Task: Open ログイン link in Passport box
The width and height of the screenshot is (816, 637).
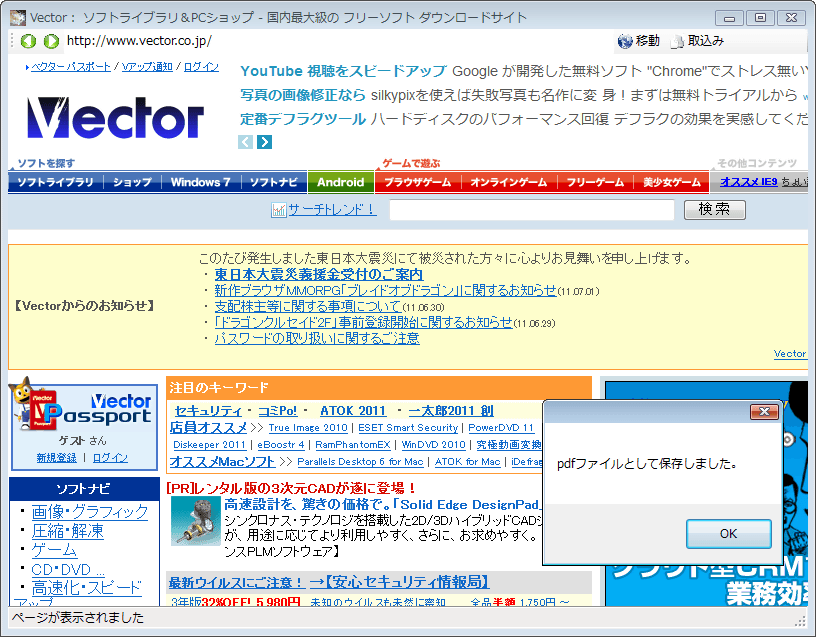Action: pos(110,458)
